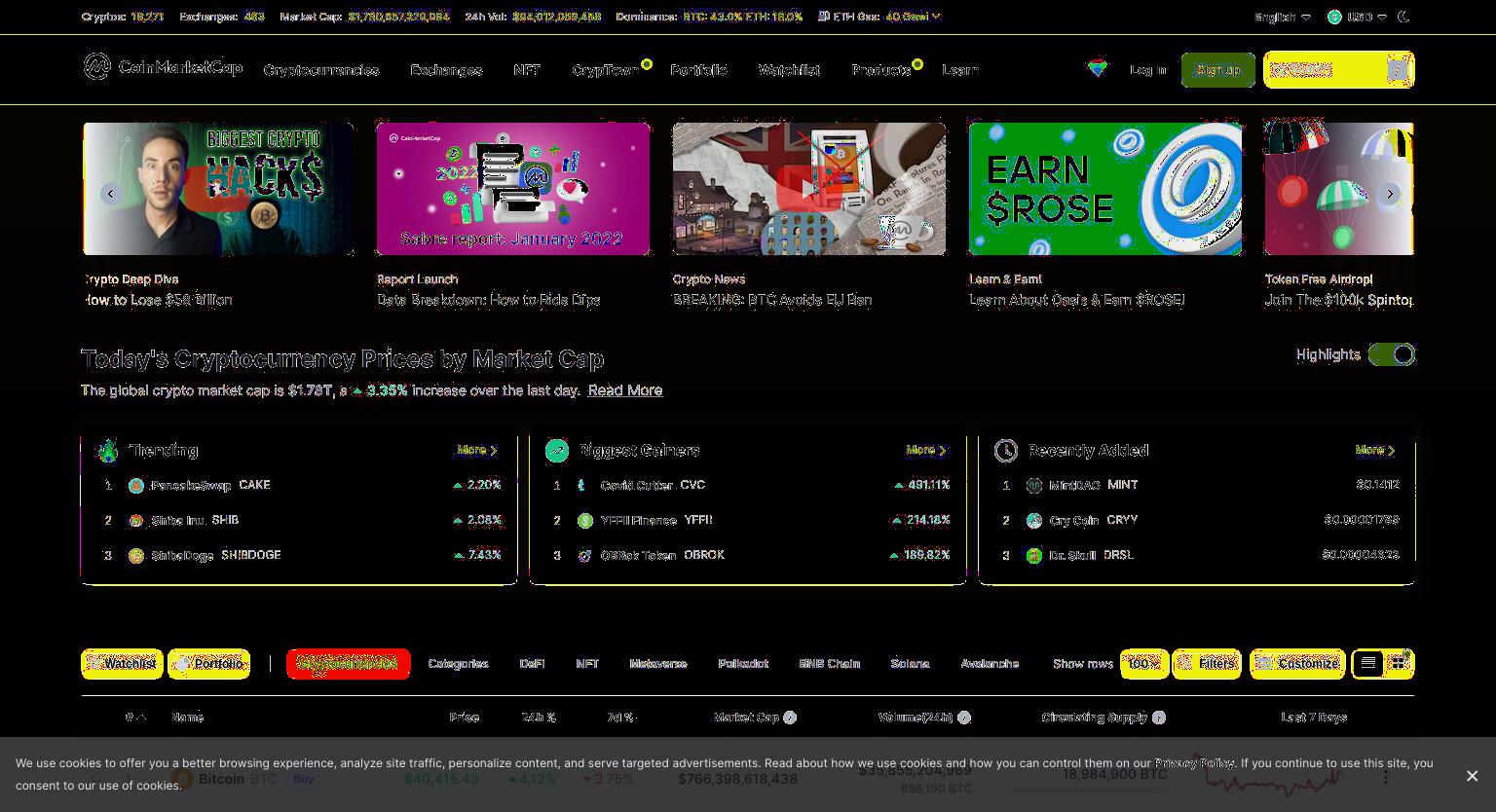Open the Learn menu
The height and width of the screenshot is (812, 1496).
960,70
